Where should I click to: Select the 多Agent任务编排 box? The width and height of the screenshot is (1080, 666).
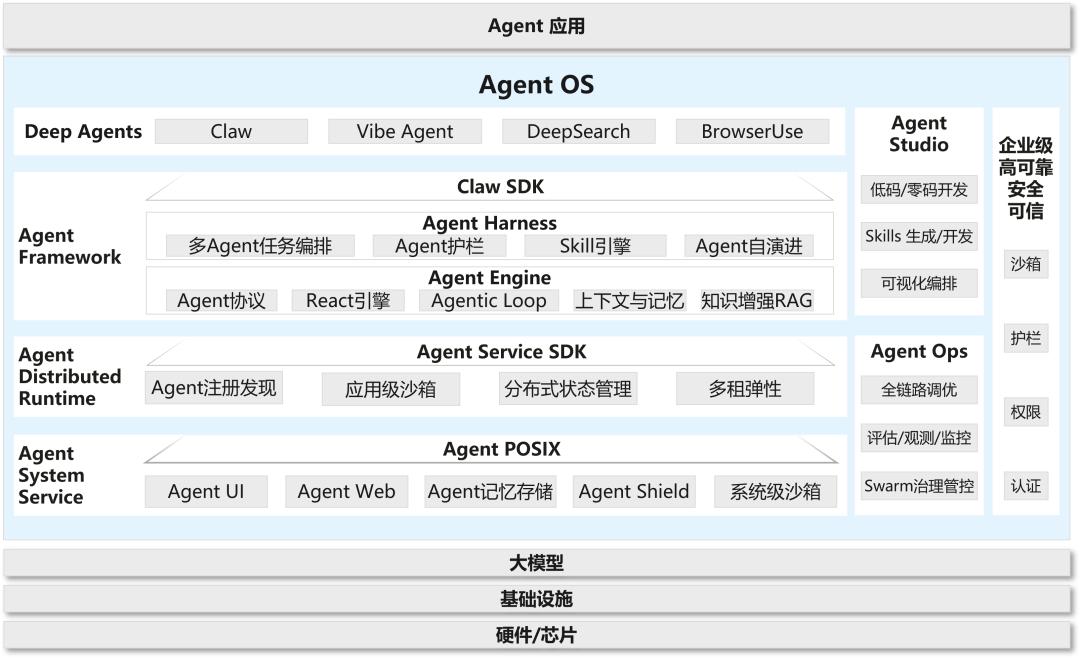(260, 246)
